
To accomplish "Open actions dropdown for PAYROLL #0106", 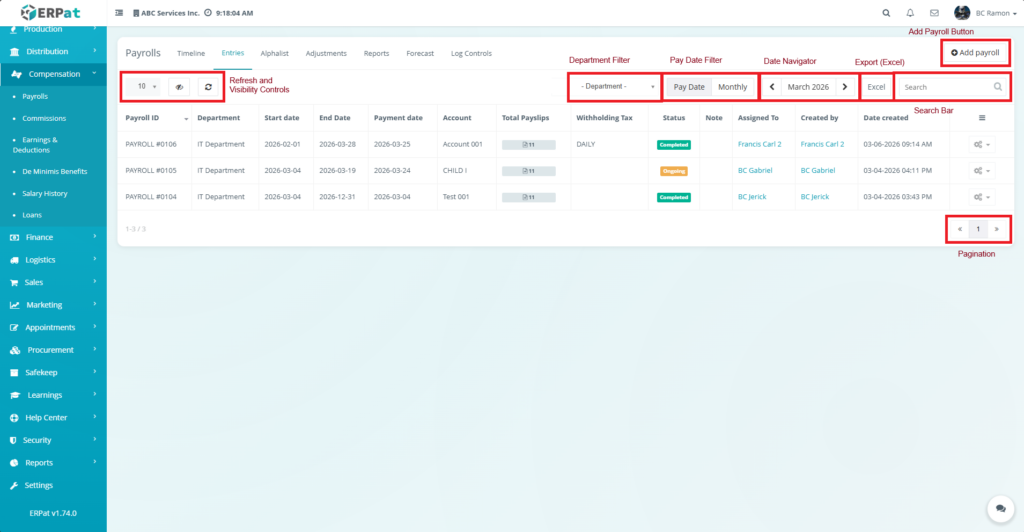I will (981, 145).
